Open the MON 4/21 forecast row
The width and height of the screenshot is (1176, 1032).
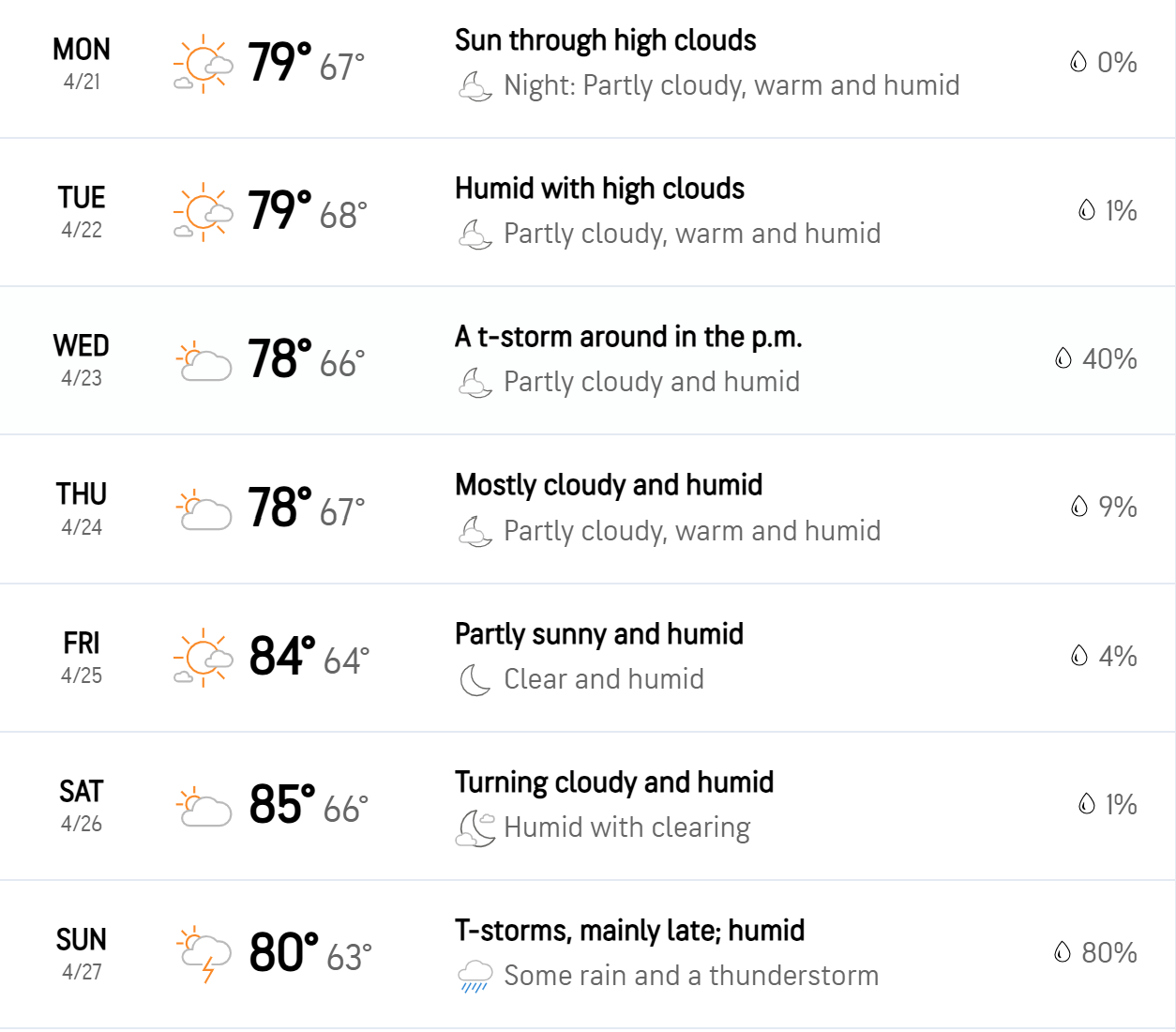coord(82,63)
